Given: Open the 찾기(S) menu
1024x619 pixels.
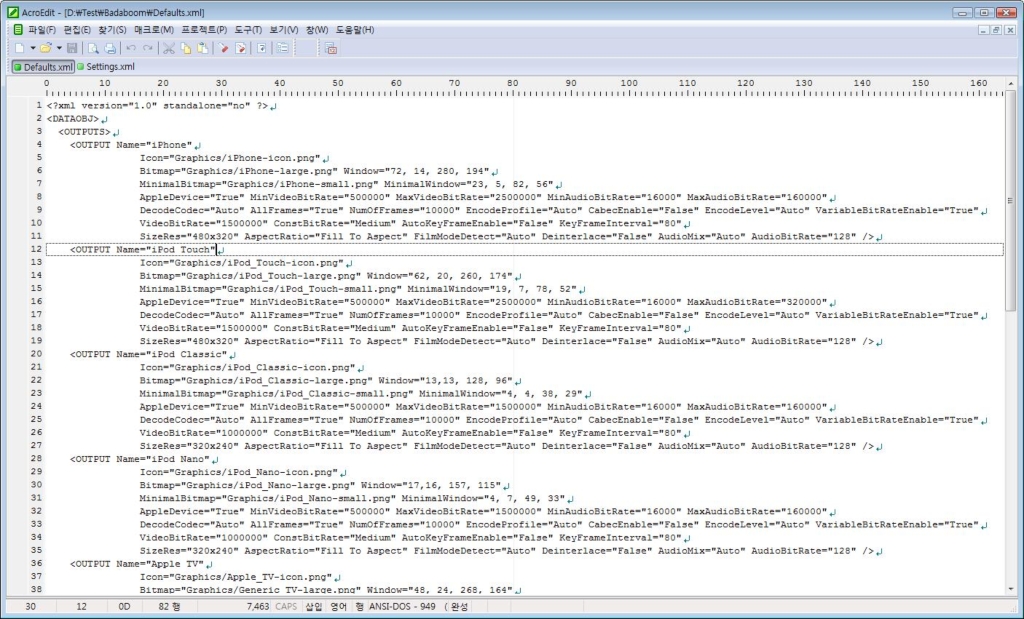Looking at the screenshot, I should coord(112,30).
